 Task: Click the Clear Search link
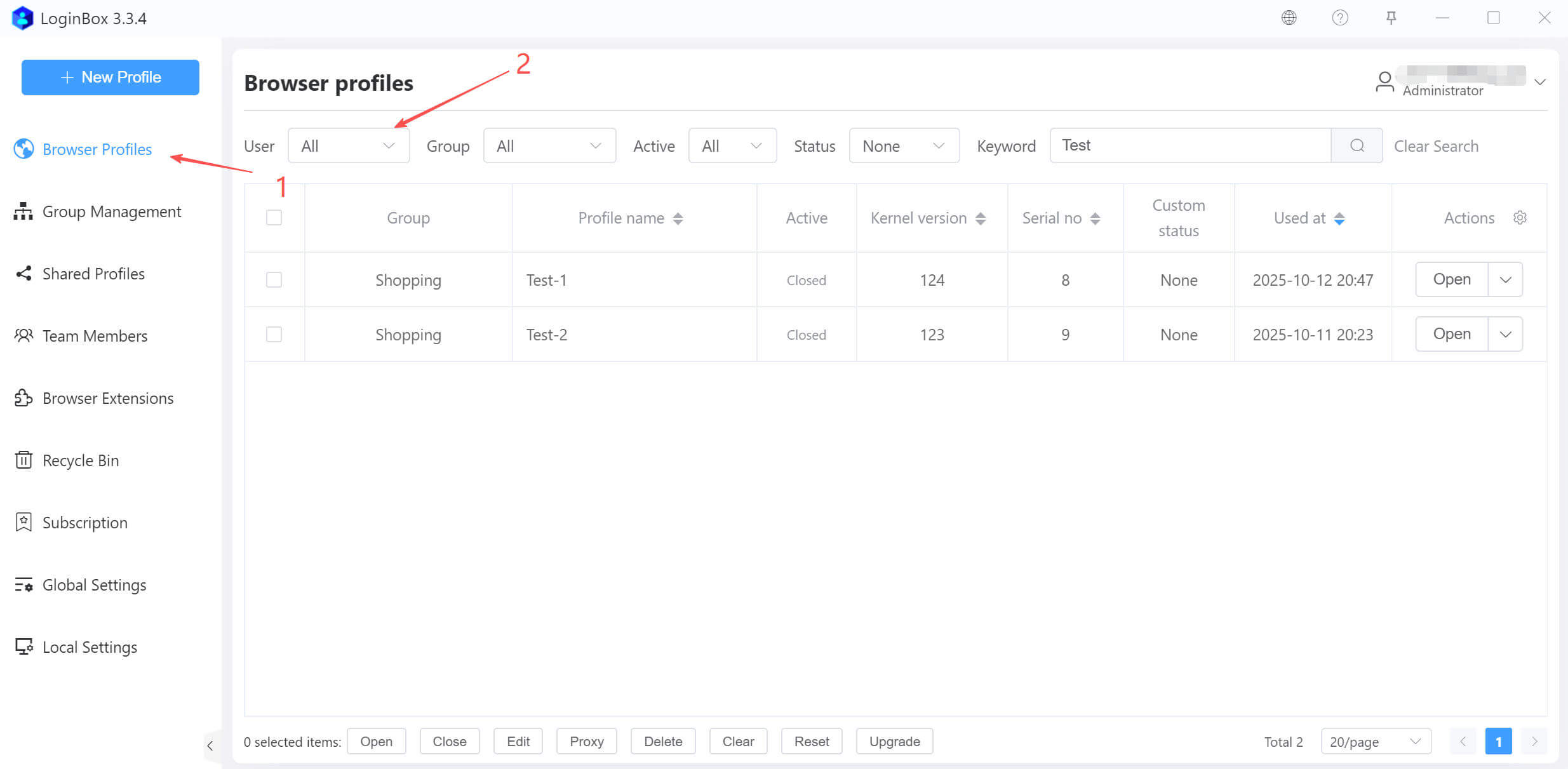point(1436,146)
